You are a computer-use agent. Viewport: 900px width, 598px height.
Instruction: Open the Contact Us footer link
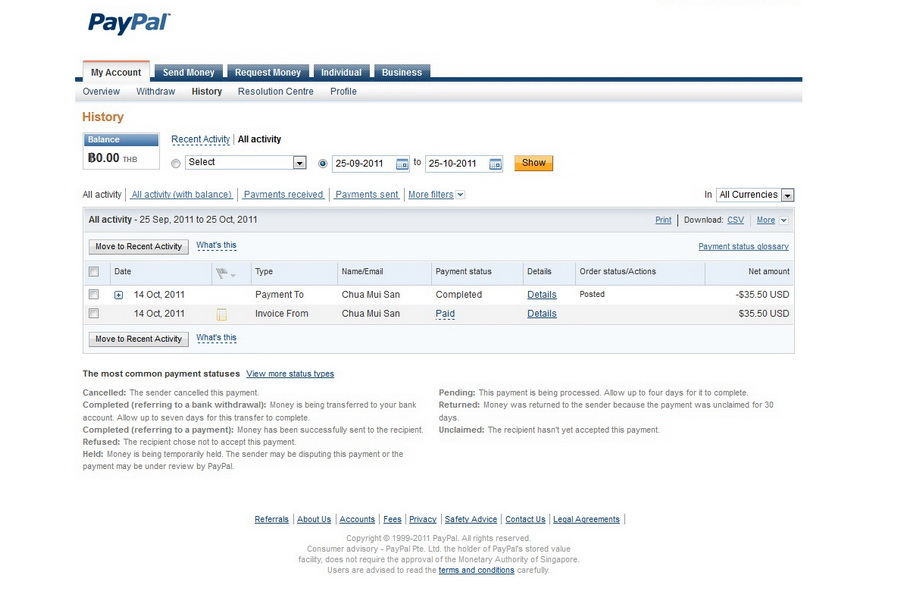525,519
